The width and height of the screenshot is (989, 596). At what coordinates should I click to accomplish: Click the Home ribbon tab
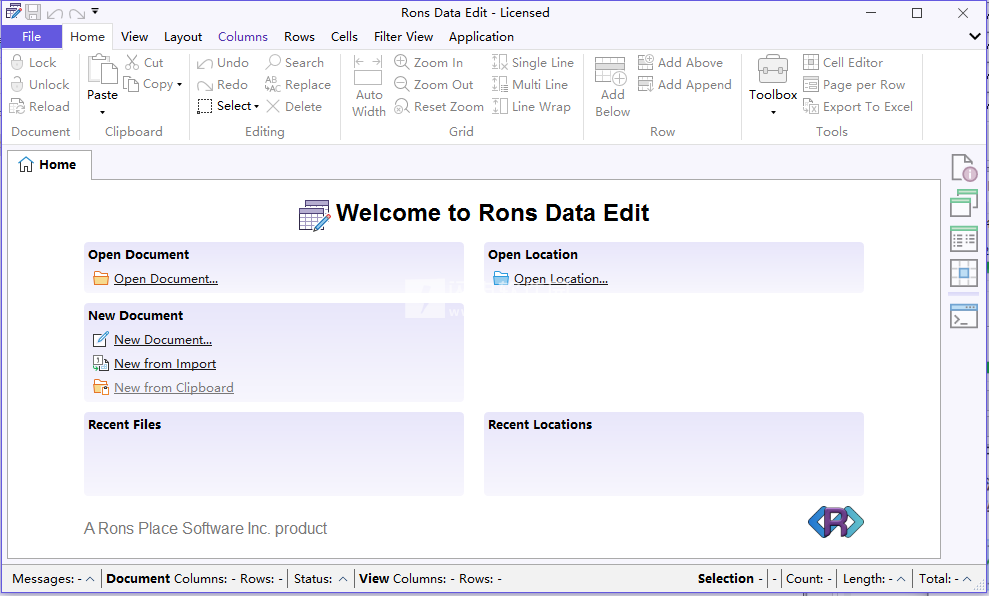click(x=87, y=37)
